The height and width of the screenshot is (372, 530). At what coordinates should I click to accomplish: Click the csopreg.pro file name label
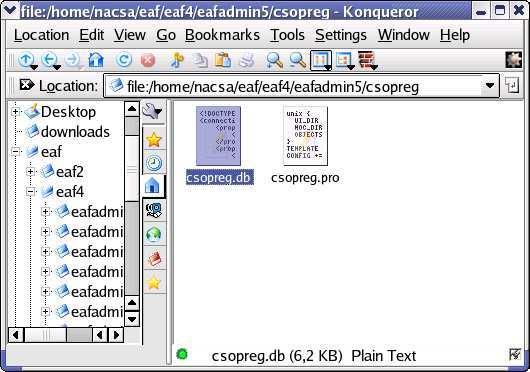coord(305,178)
